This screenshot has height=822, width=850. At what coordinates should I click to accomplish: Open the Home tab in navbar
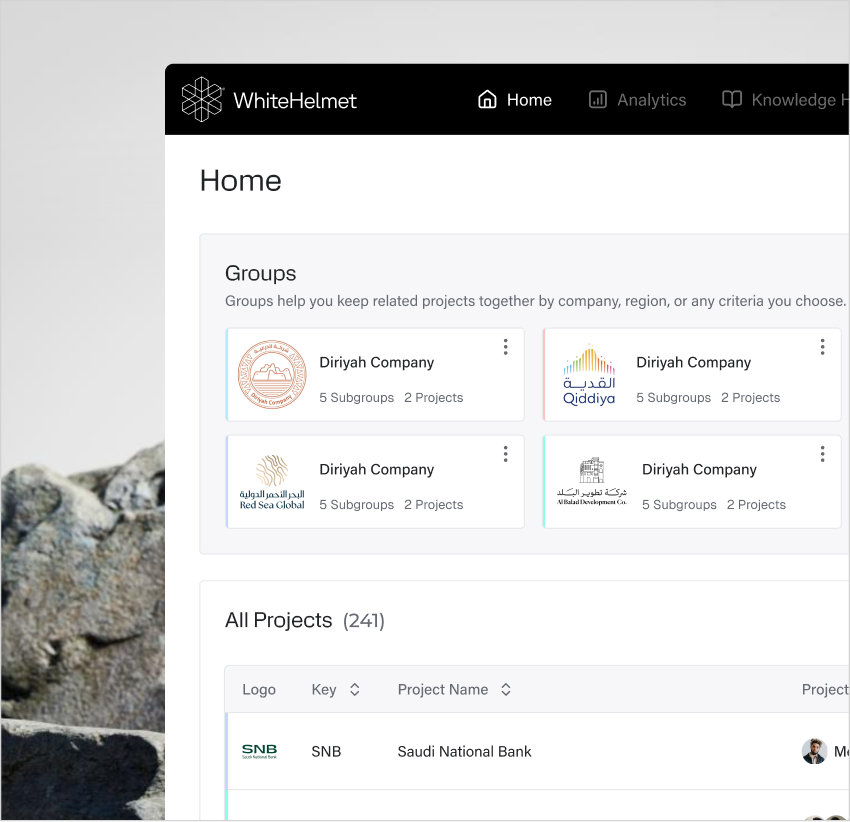pyautogui.click(x=514, y=100)
